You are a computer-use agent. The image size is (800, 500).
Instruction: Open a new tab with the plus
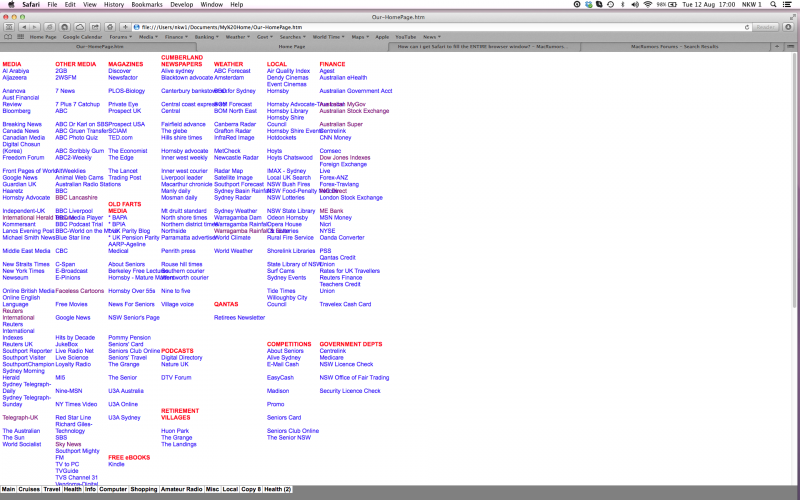pyautogui.click(x=777, y=46)
